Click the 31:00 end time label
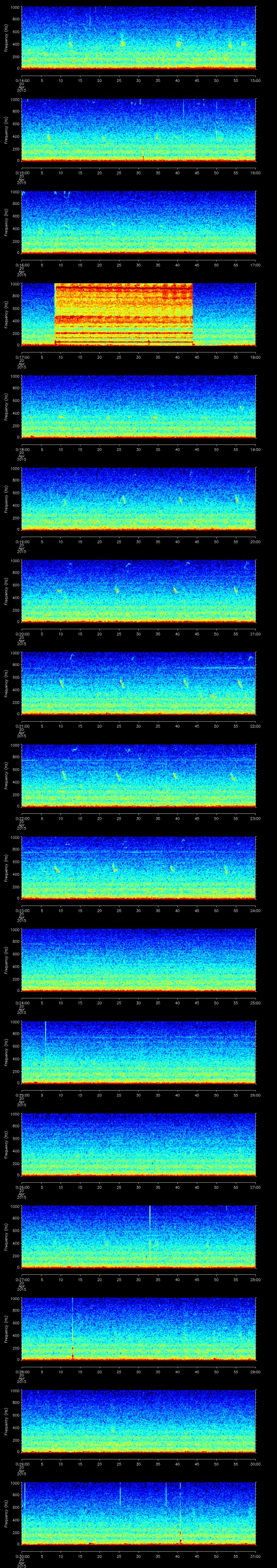The height and width of the screenshot is (1568, 277). 255,1556
